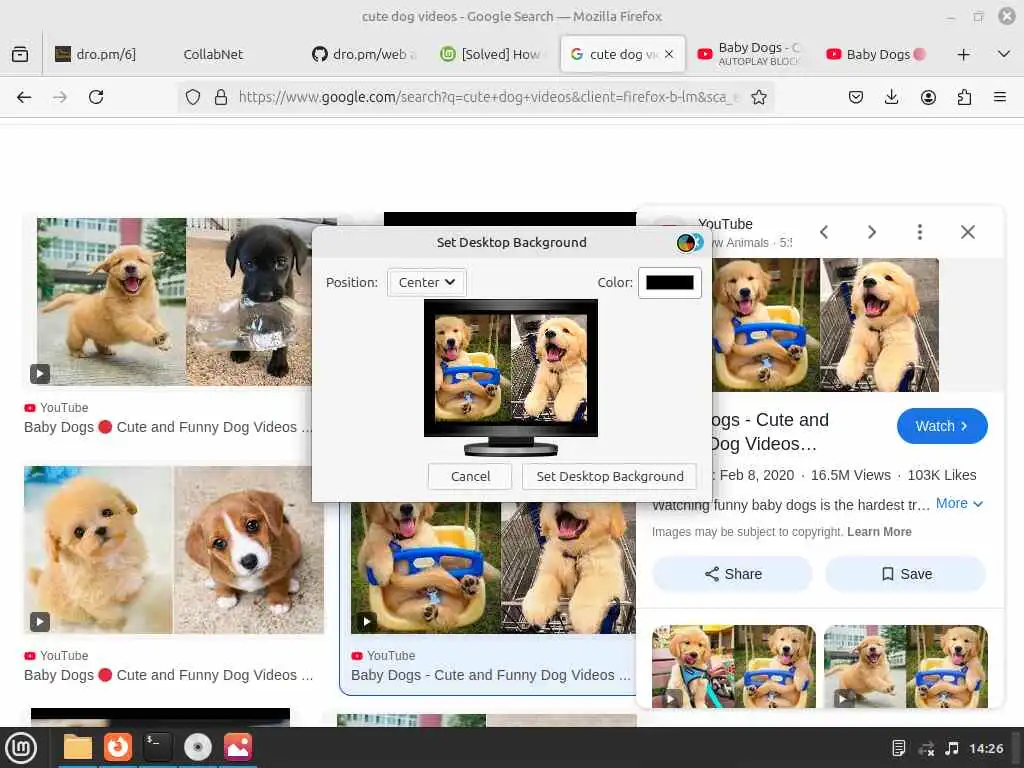Viewport: 1024px width, 768px height.
Task: Click Firefox icon in the taskbar
Action: (118, 748)
